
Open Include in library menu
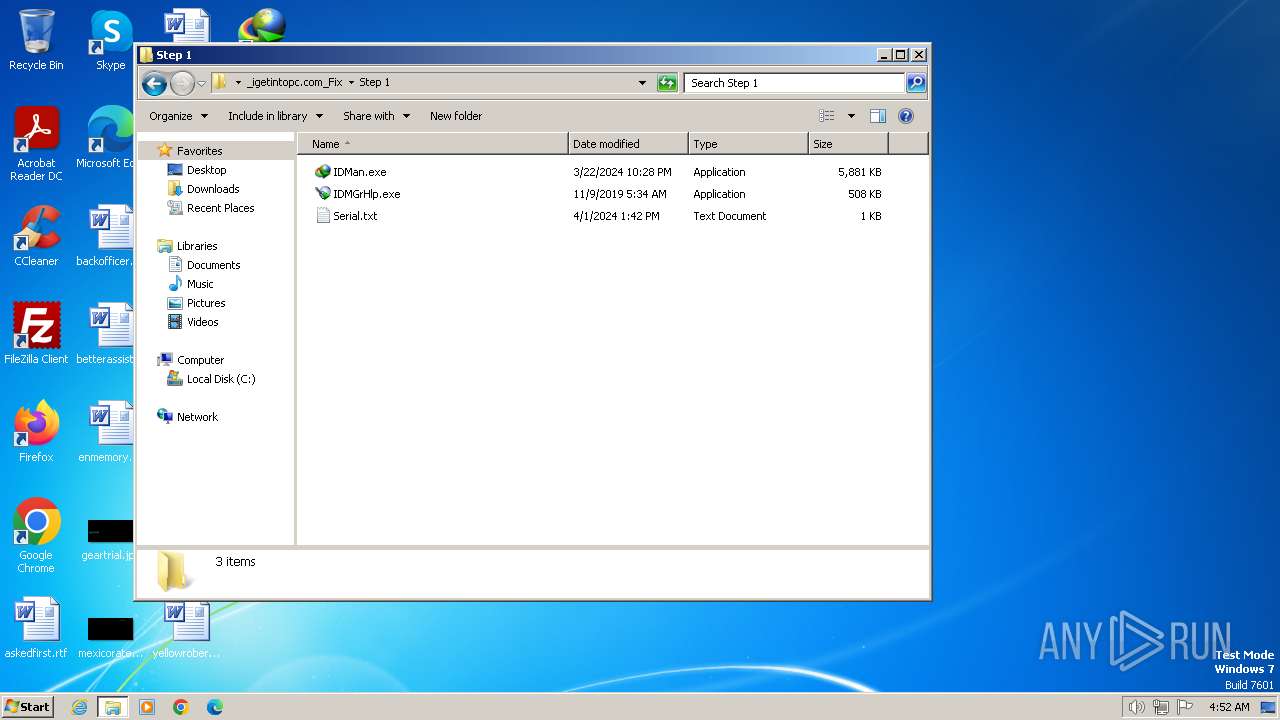tap(275, 116)
